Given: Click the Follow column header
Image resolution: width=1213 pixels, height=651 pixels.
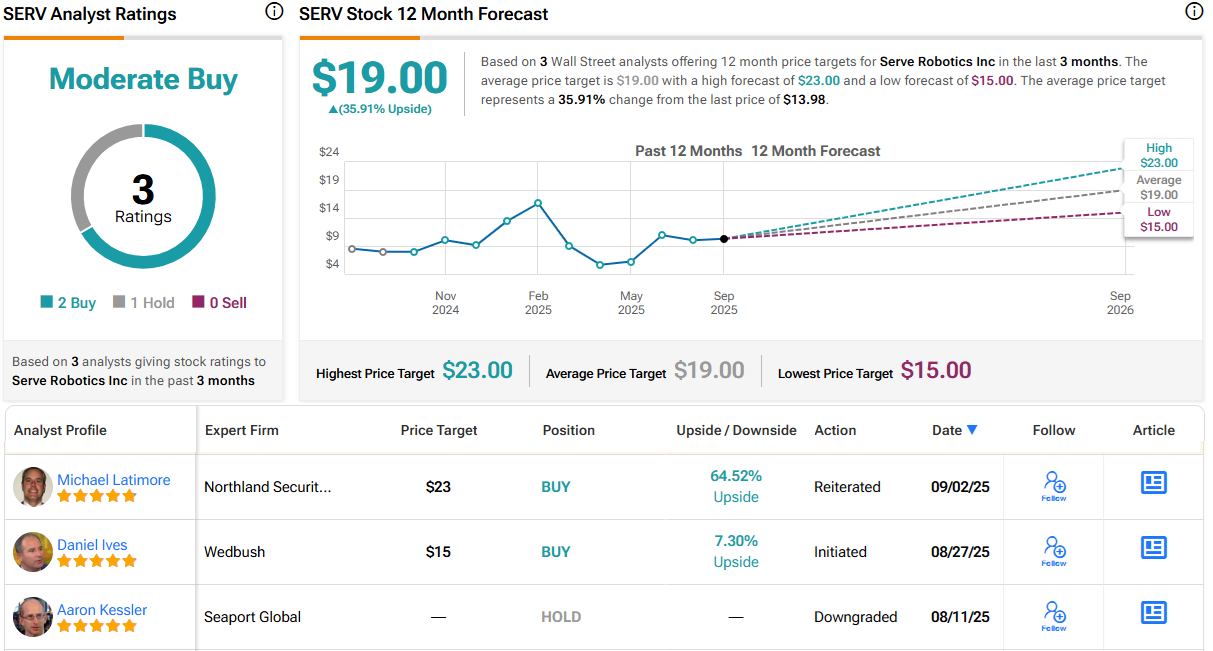Looking at the screenshot, I should point(1054,430).
